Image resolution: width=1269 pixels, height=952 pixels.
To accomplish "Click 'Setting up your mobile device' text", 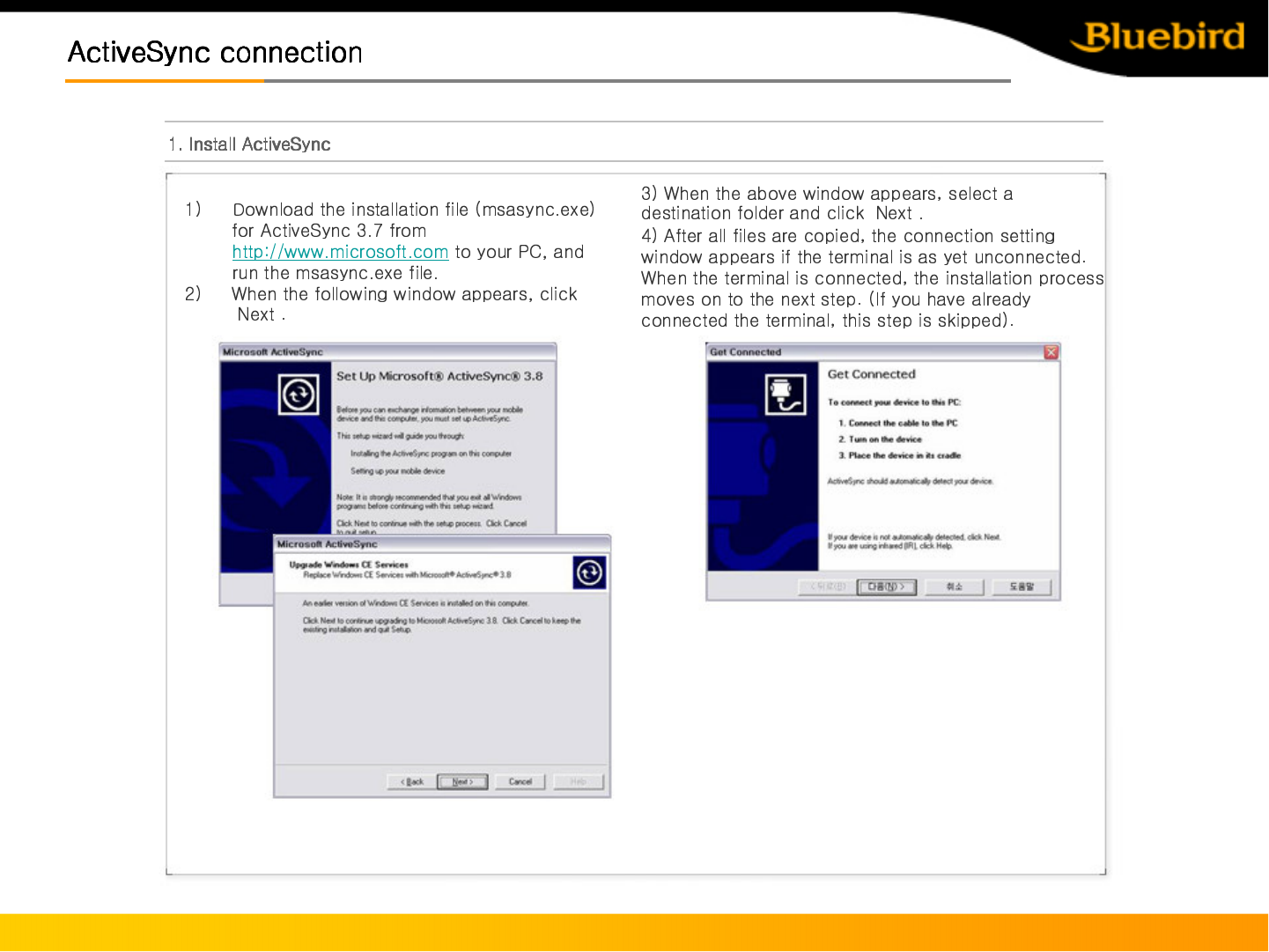I will 398,471.
